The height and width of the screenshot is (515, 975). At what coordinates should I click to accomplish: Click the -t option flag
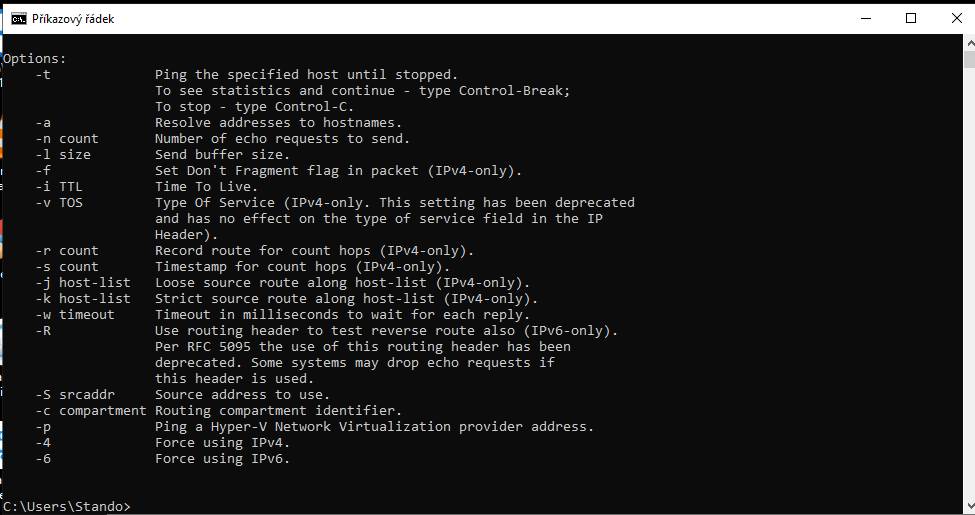(x=43, y=75)
